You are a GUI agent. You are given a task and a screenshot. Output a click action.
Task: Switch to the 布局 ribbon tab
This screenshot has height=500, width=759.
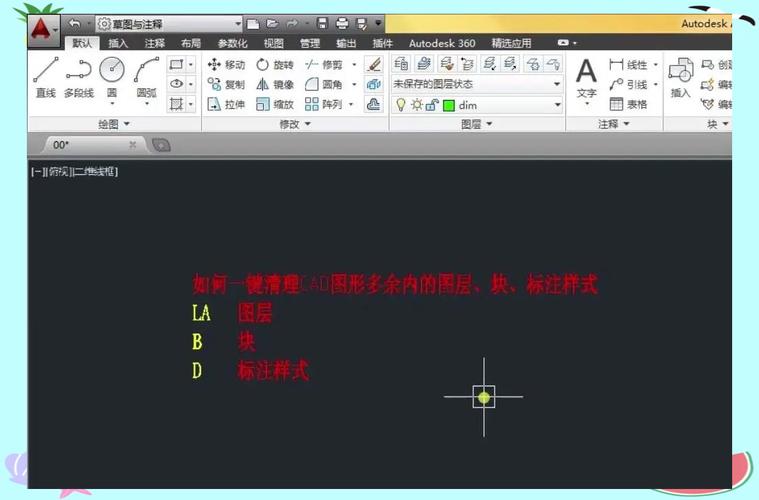(x=191, y=43)
